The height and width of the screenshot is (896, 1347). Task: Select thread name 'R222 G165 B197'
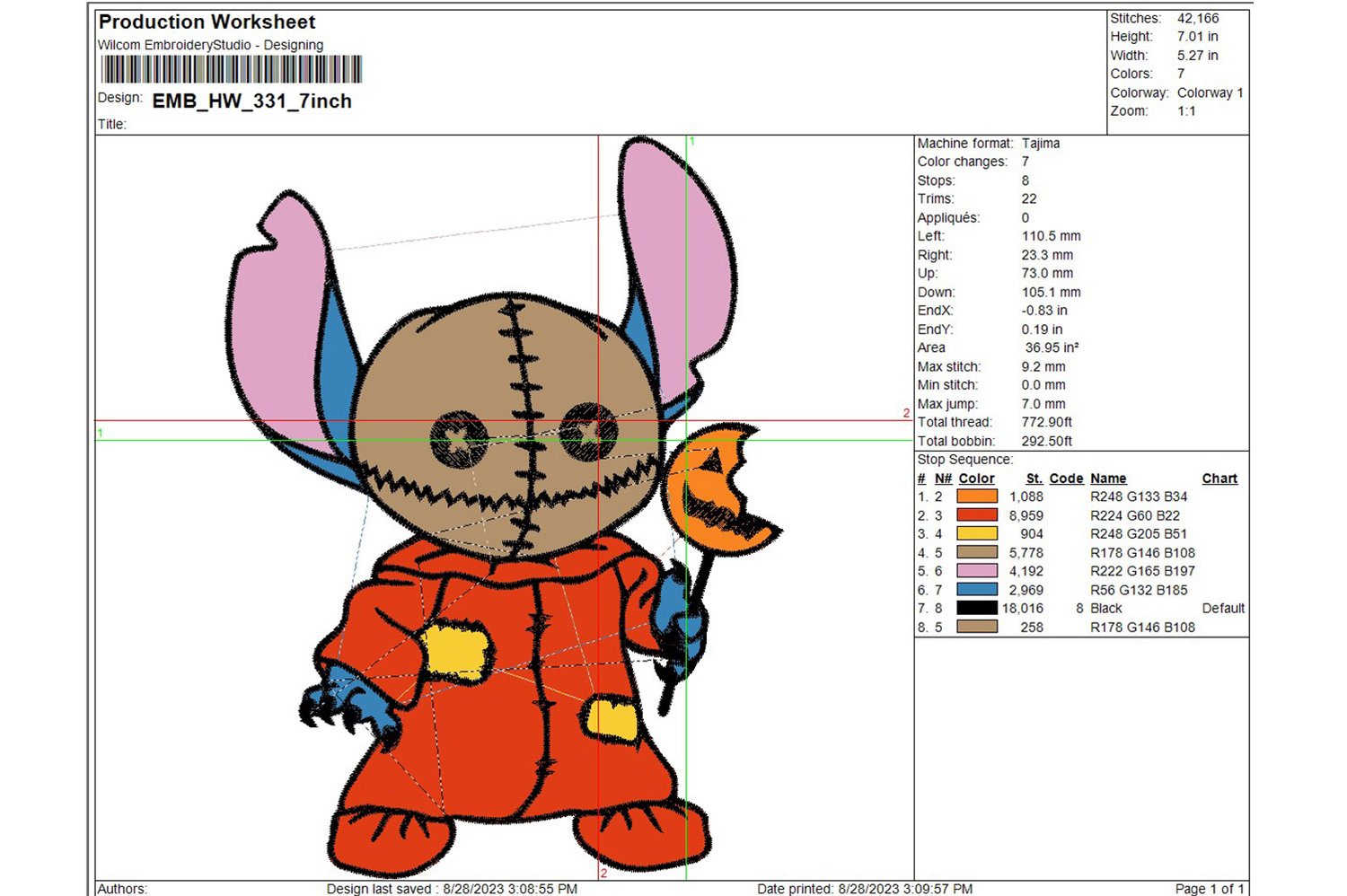[x=1143, y=571]
